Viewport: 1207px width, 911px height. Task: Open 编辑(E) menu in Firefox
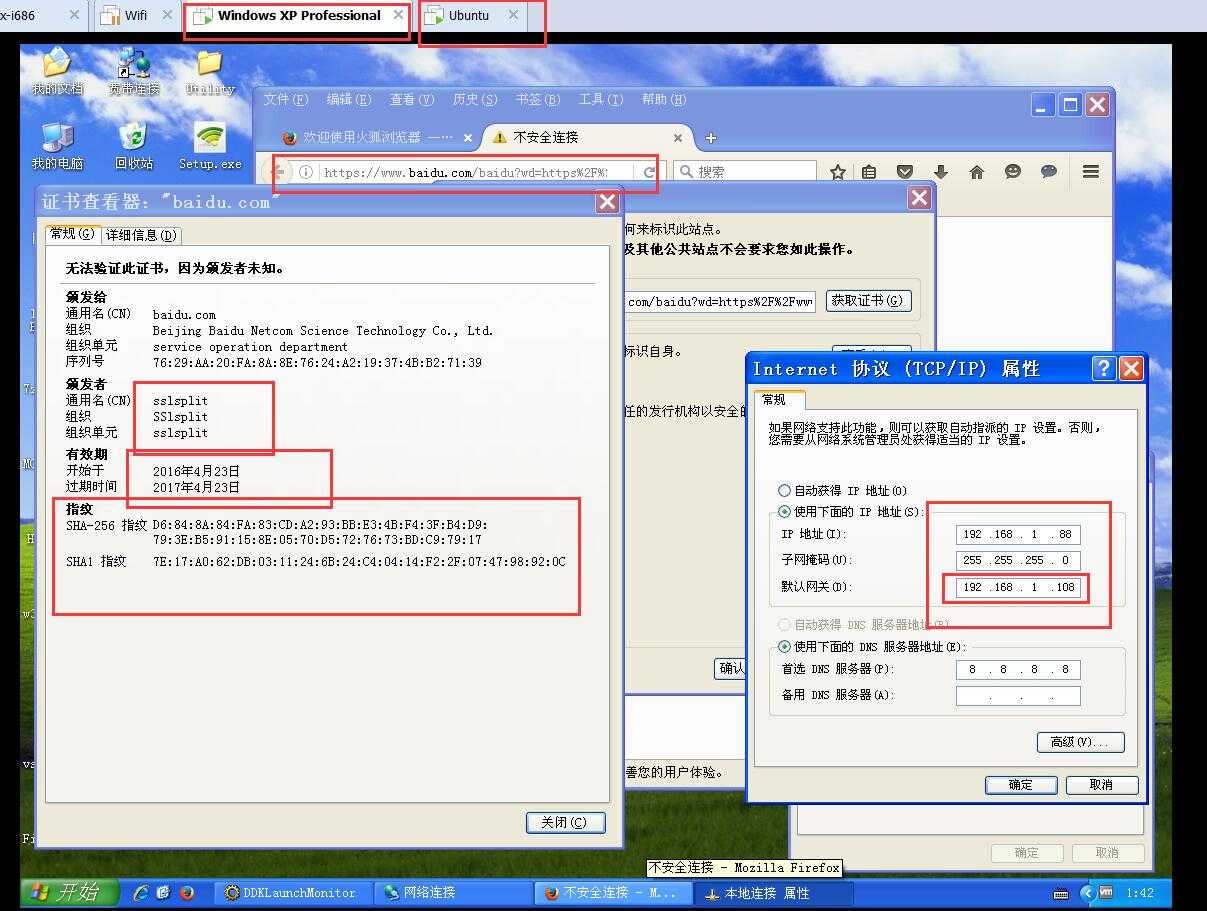(x=349, y=100)
